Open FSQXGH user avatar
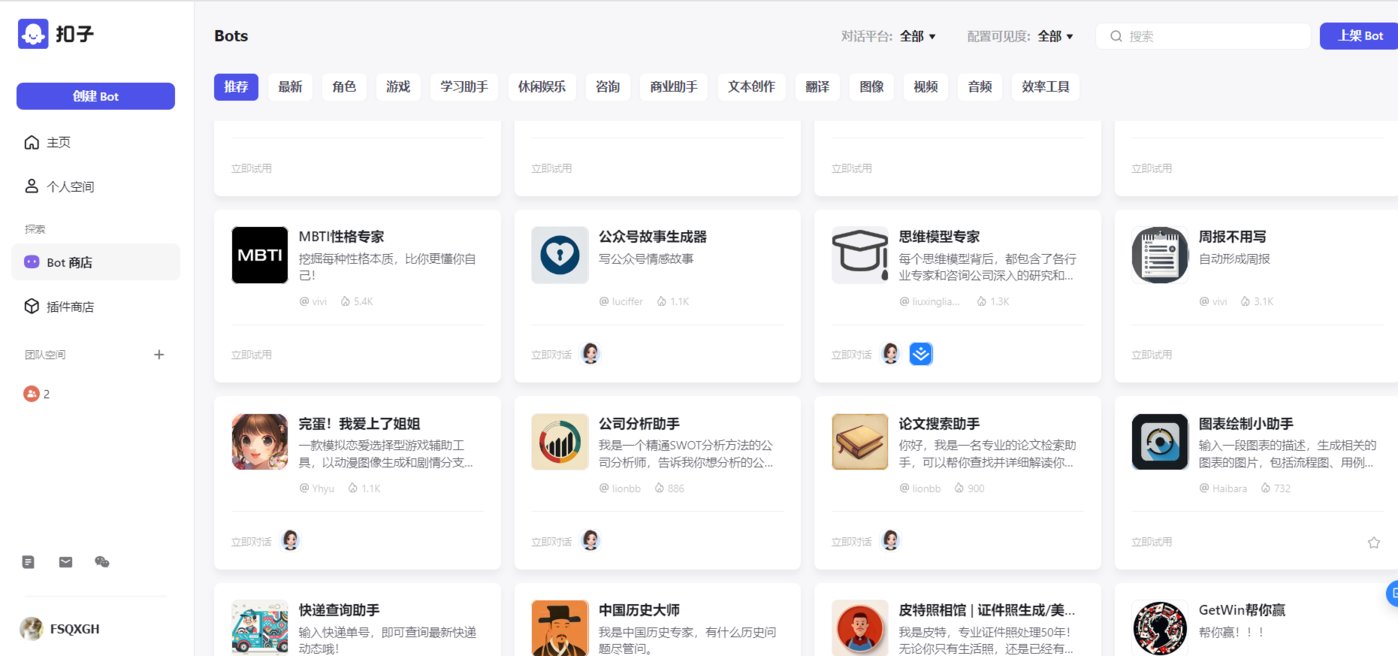The width and height of the screenshot is (1398, 656). click(x=31, y=628)
